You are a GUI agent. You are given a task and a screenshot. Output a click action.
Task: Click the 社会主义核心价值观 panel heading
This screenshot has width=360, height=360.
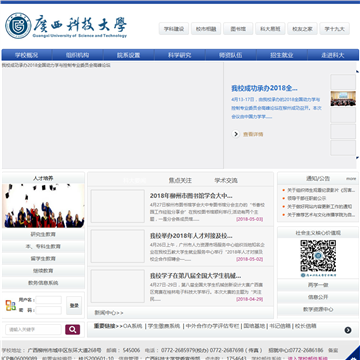pyautogui.click(x=318, y=233)
